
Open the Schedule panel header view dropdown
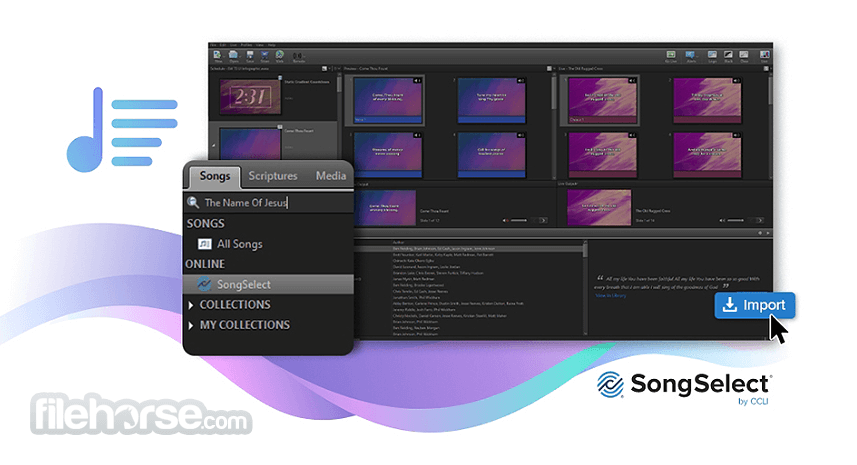tap(330, 69)
